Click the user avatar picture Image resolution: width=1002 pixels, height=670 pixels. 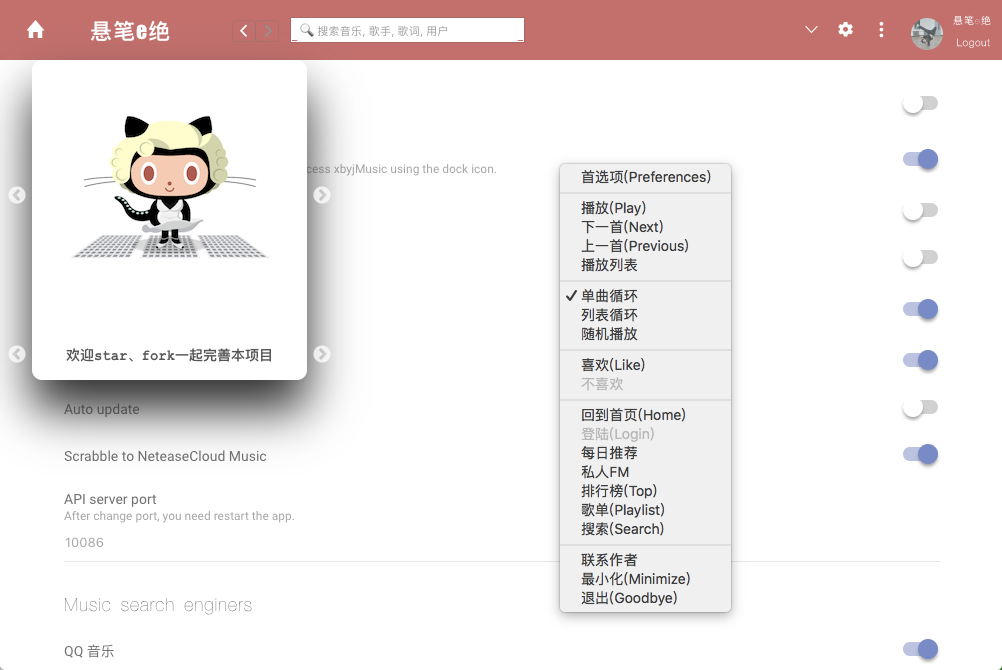coord(927,34)
